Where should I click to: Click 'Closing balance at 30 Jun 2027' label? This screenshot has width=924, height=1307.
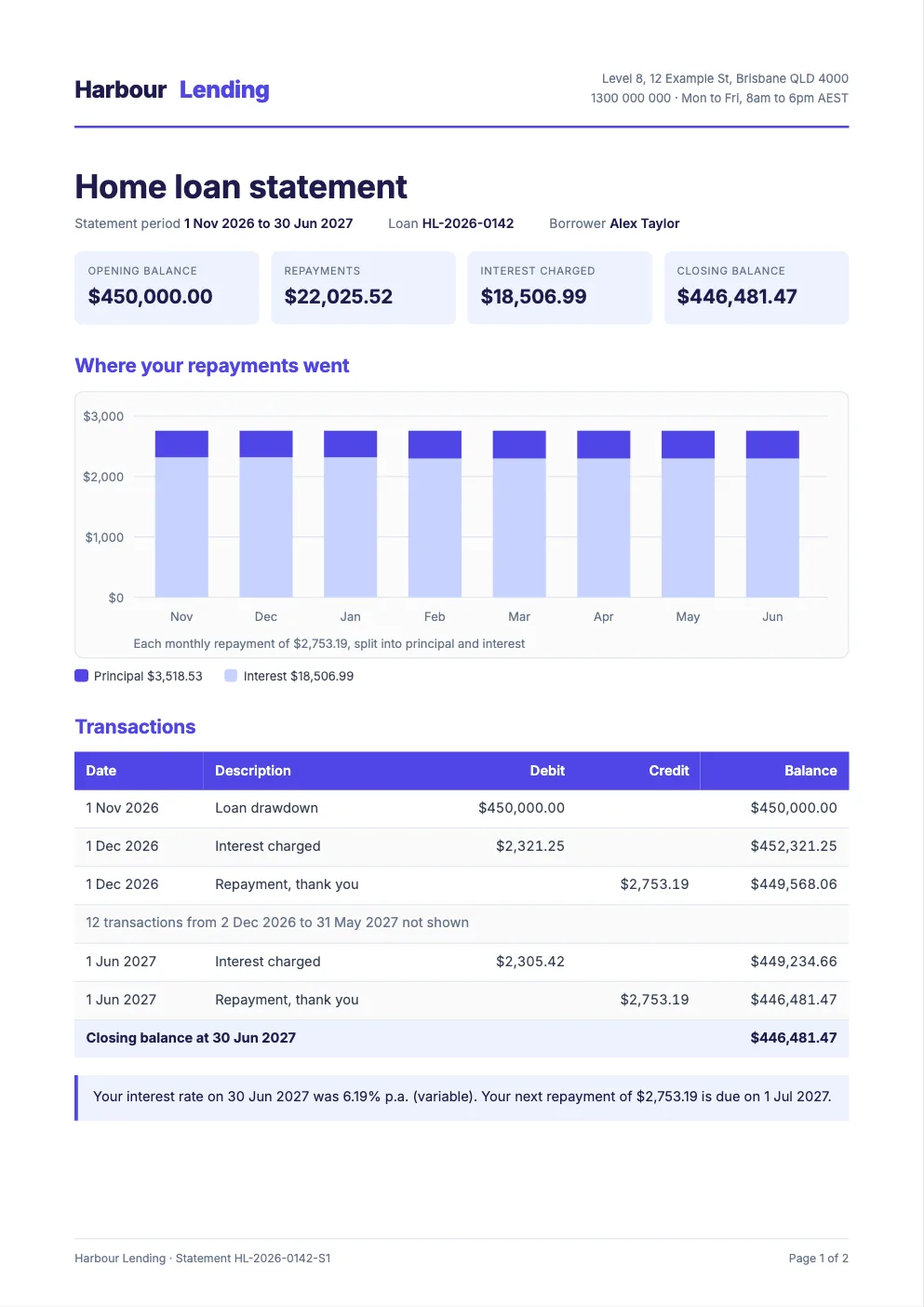(x=191, y=1038)
